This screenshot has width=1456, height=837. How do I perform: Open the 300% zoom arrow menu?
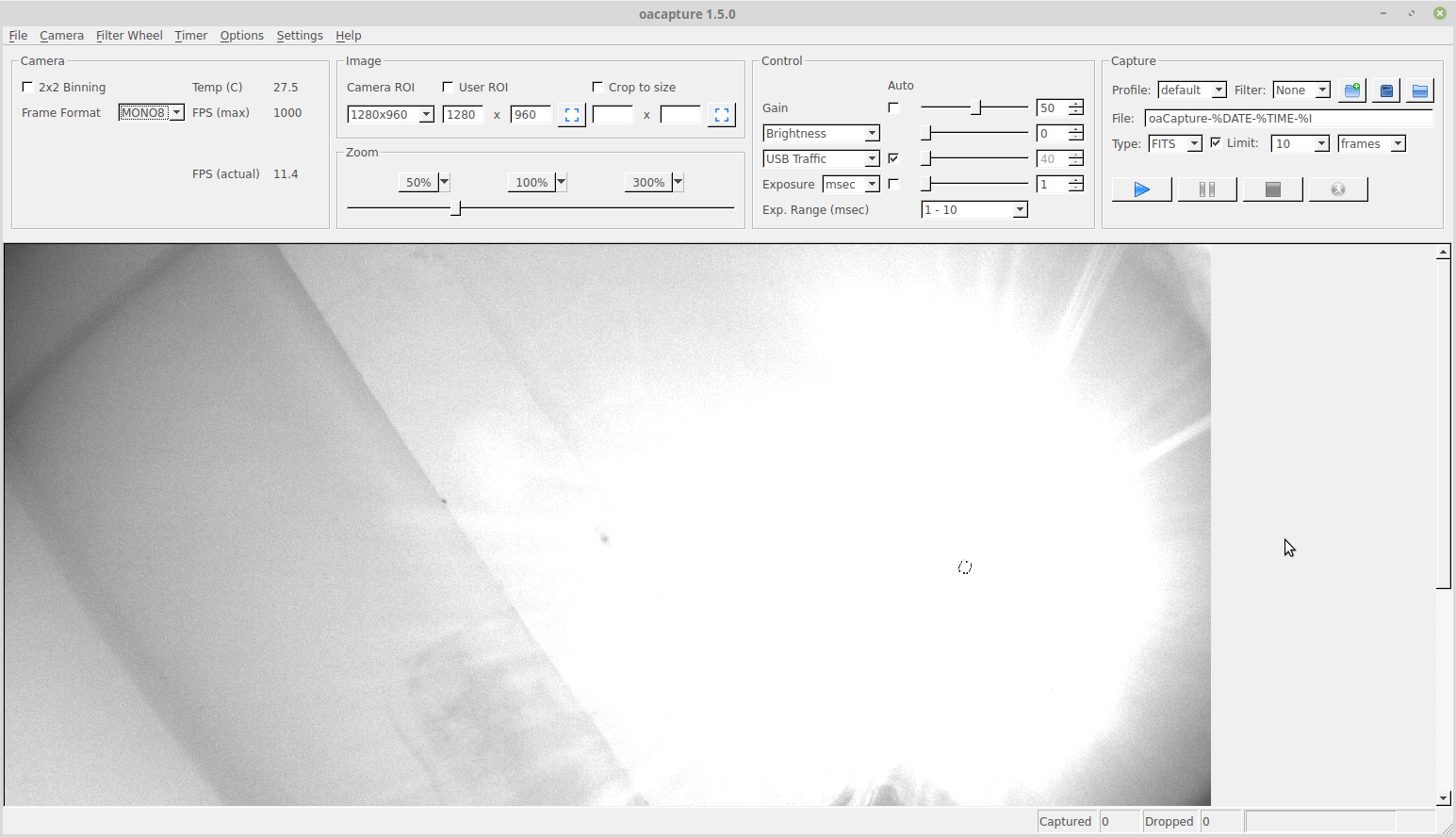coord(678,182)
